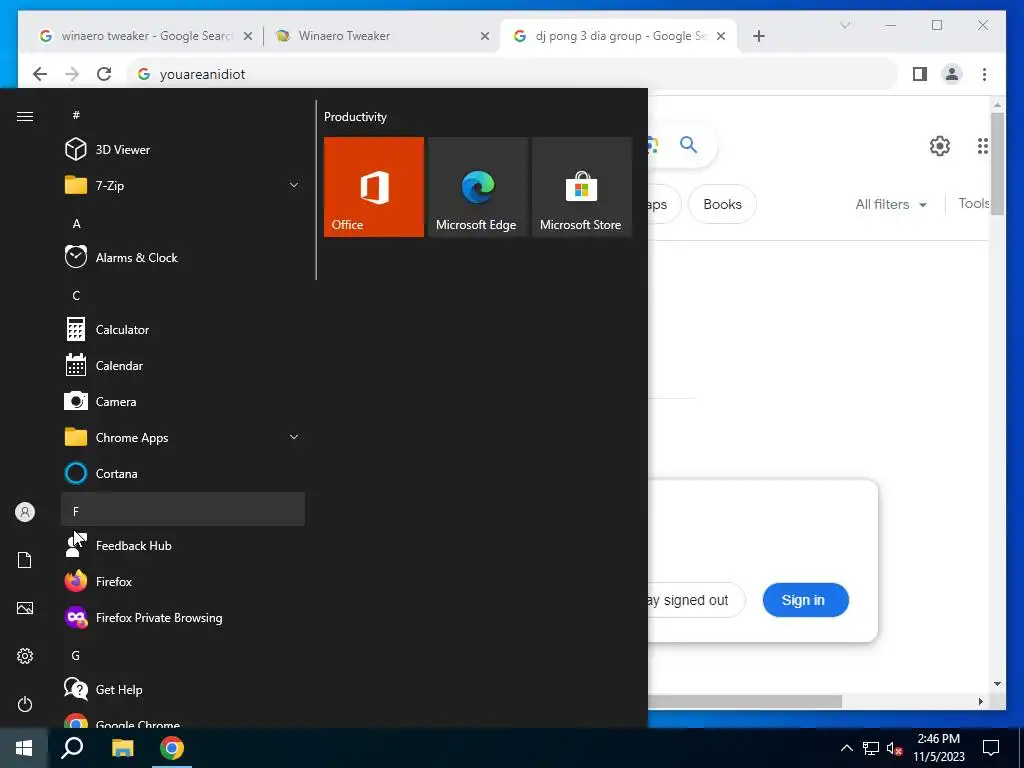The width and height of the screenshot is (1024, 768).
Task: Expand the Start menu hamburger
Action: pyautogui.click(x=25, y=116)
